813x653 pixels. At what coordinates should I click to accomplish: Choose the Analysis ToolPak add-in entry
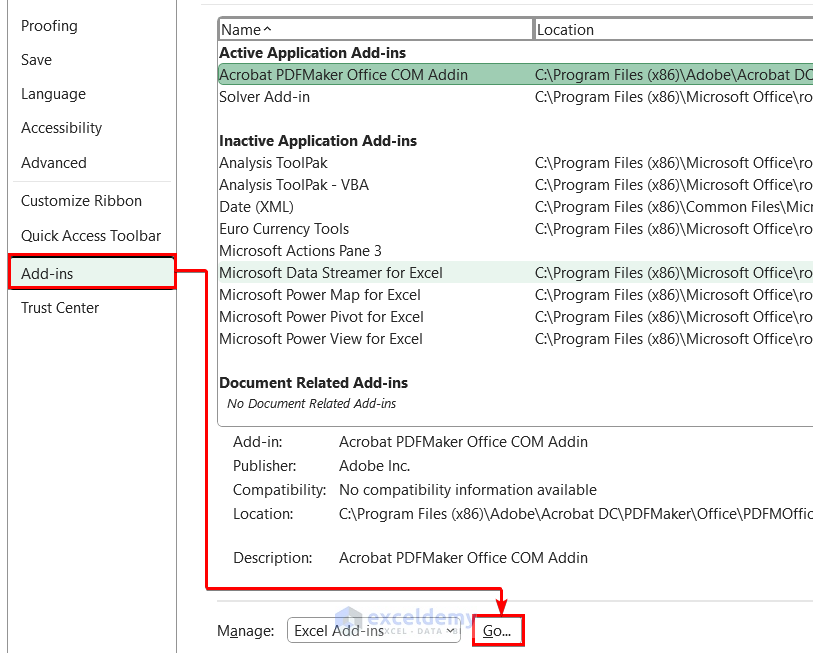[274, 163]
